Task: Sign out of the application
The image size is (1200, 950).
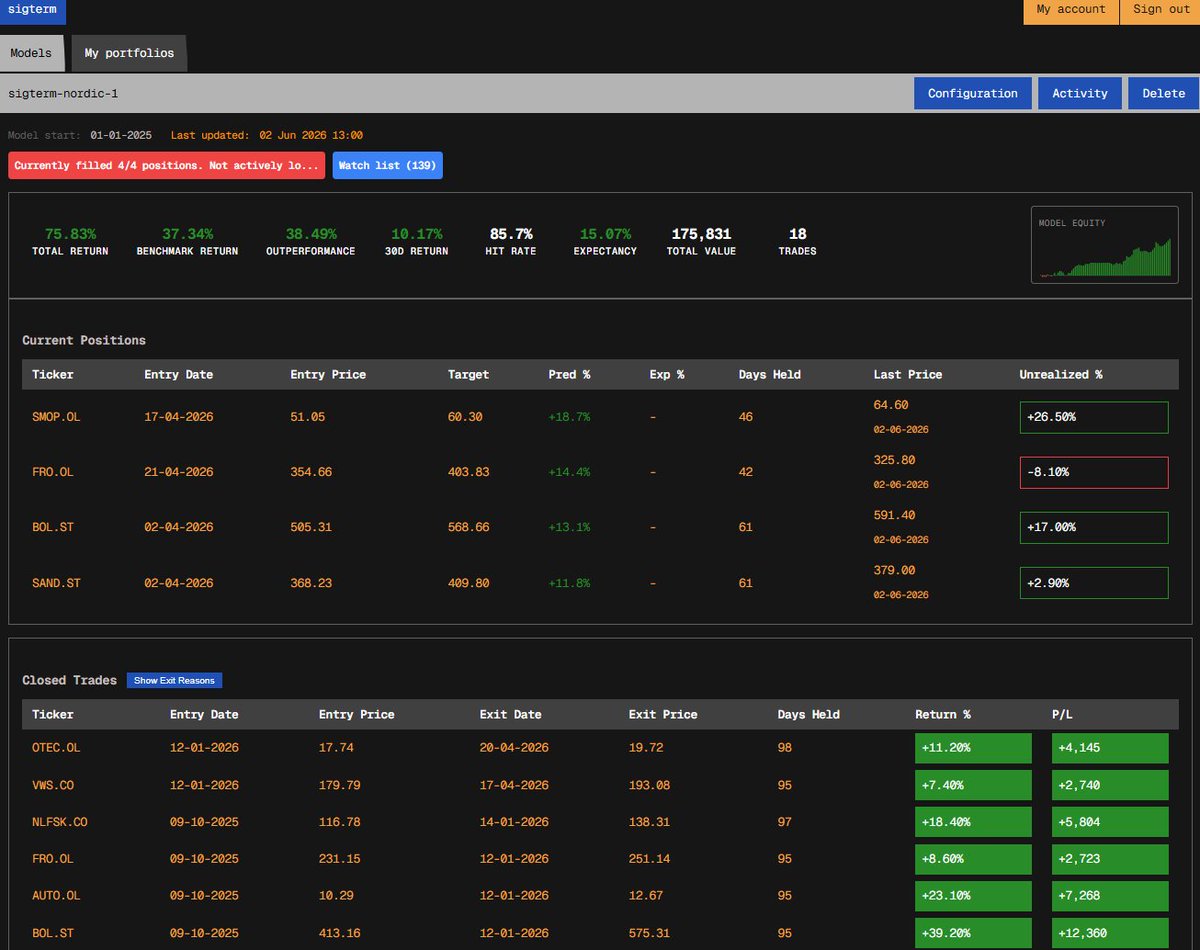Action: coord(1160,10)
